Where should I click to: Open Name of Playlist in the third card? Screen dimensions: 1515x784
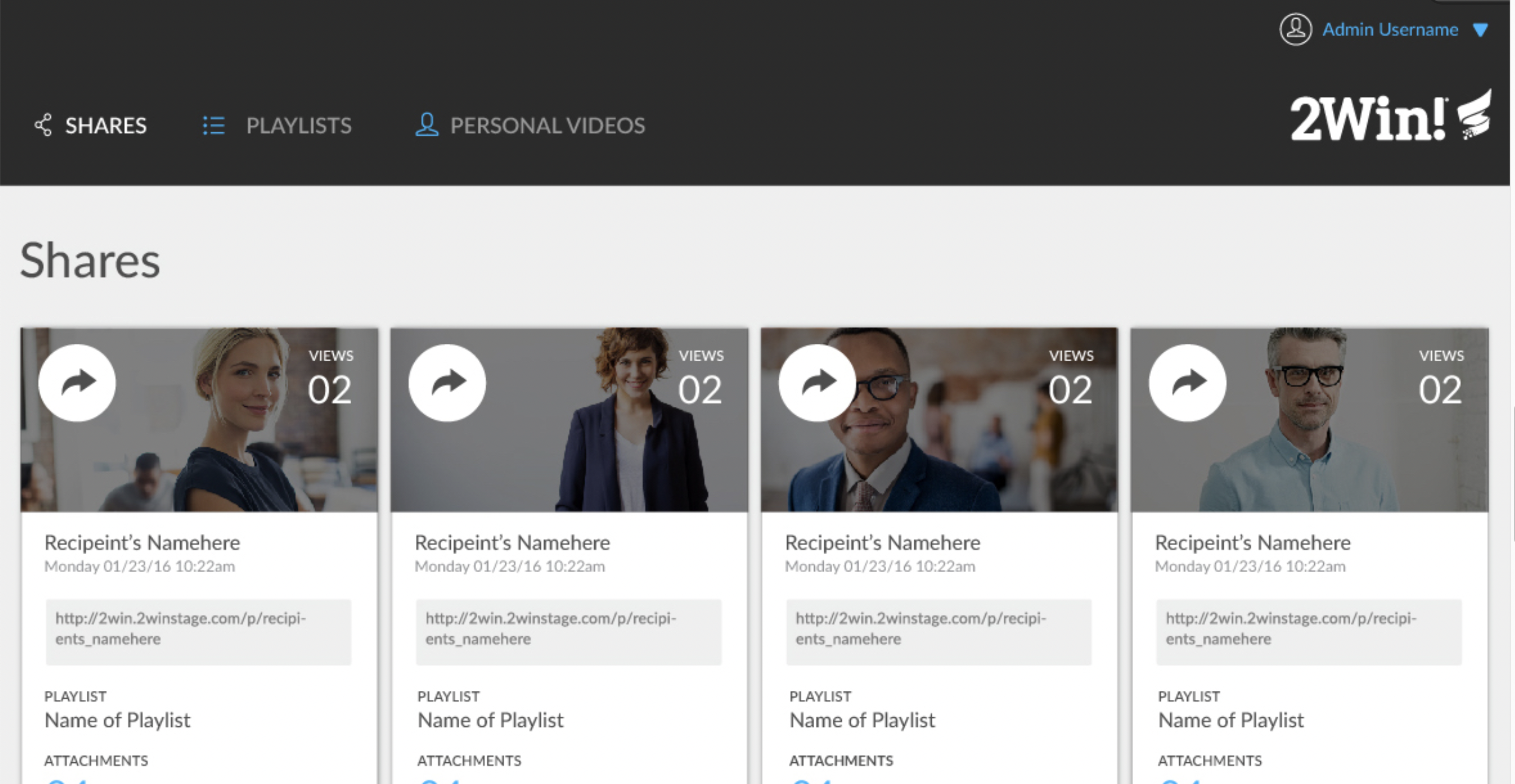click(862, 720)
